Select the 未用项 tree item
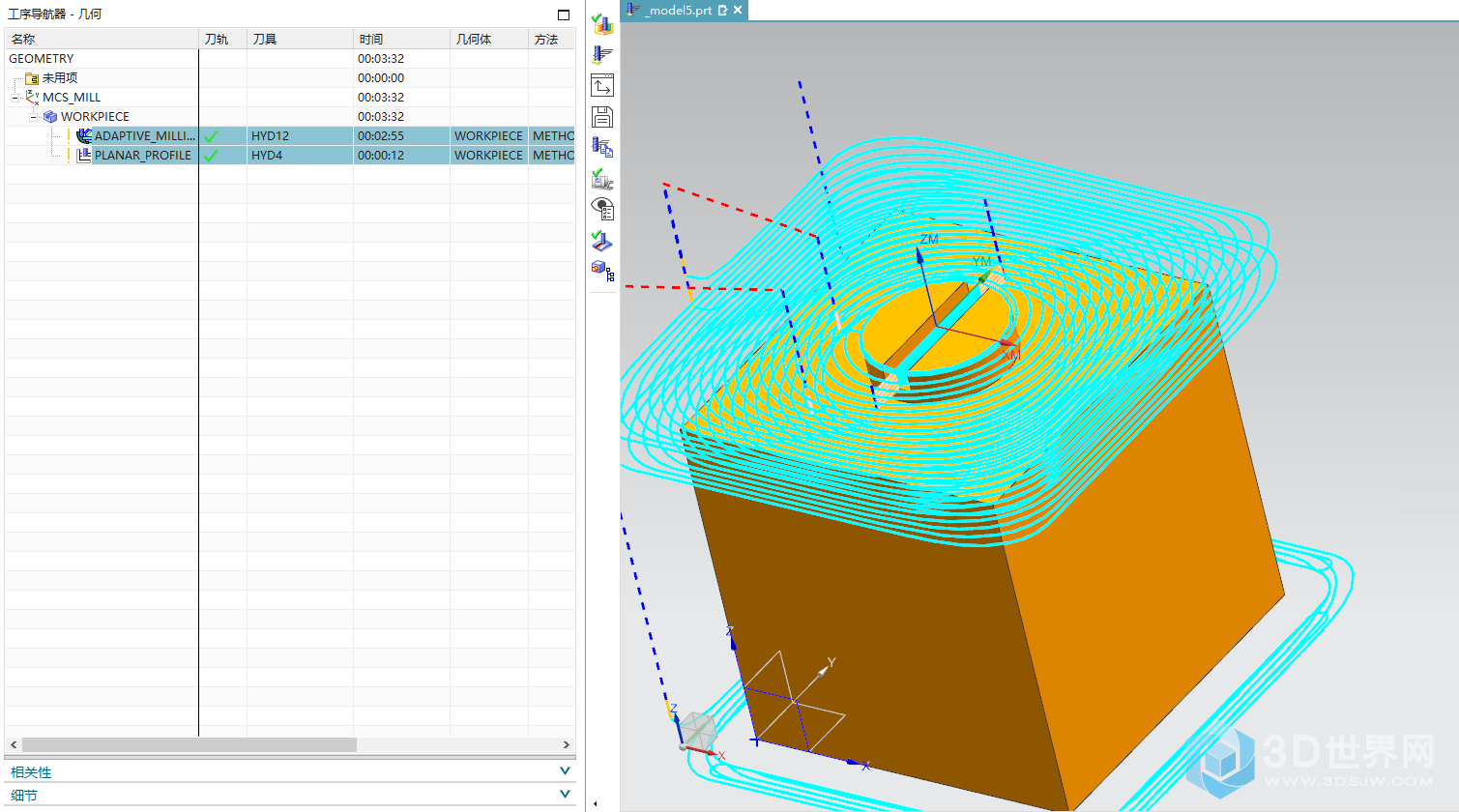Image resolution: width=1459 pixels, height=812 pixels. [x=60, y=77]
